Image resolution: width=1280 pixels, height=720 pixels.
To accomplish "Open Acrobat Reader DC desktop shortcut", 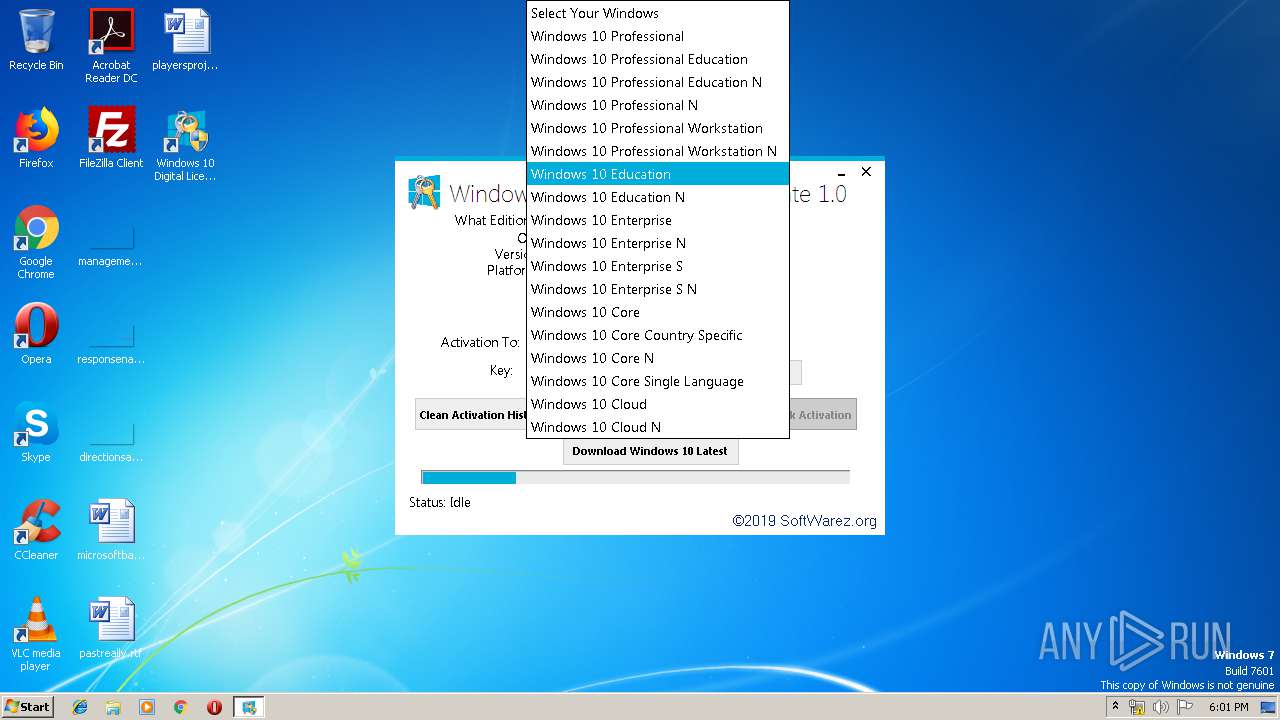I will pyautogui.click(x=111, y=45).
